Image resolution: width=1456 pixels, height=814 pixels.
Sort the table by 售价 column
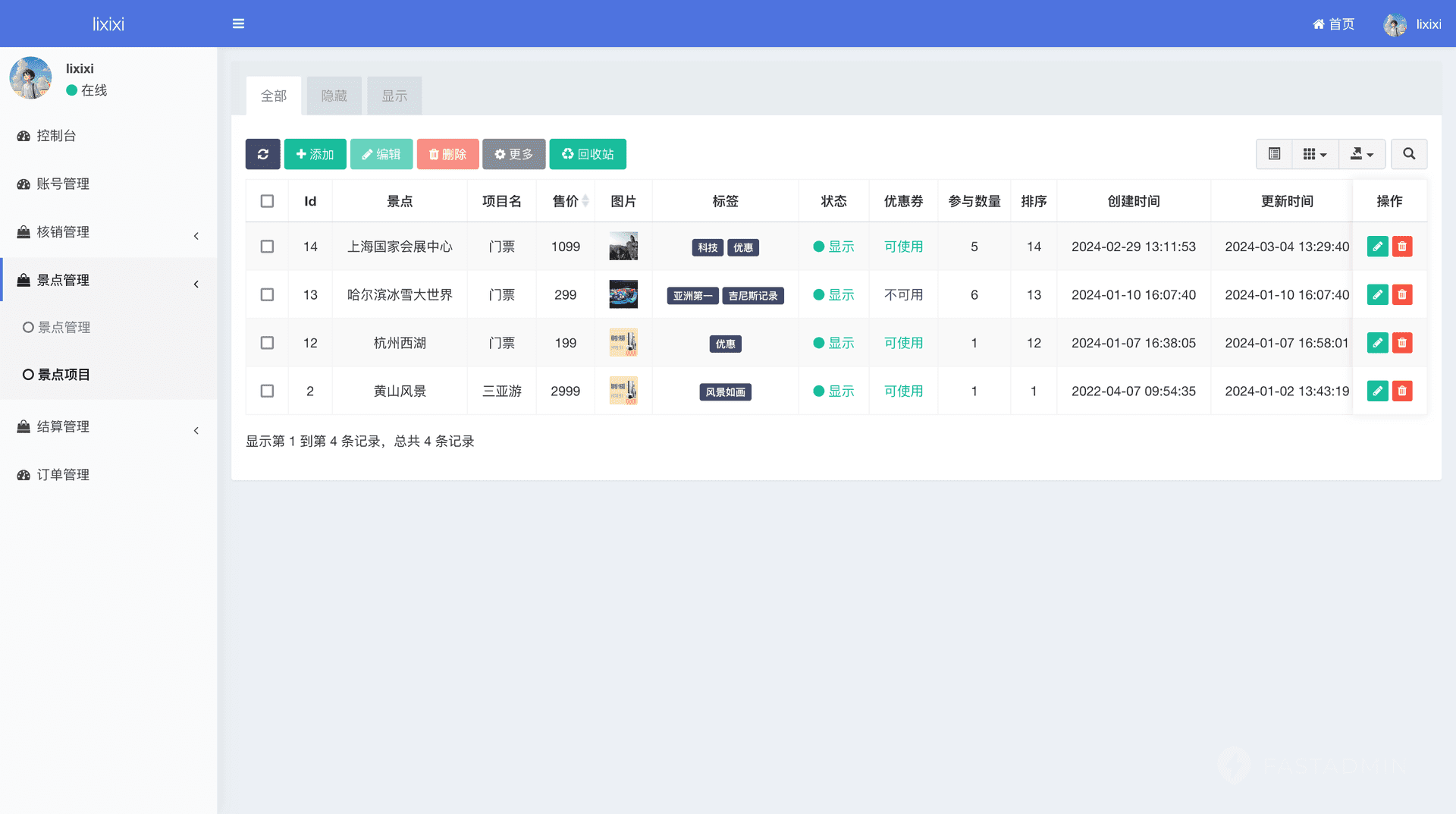tap(566, 201)
